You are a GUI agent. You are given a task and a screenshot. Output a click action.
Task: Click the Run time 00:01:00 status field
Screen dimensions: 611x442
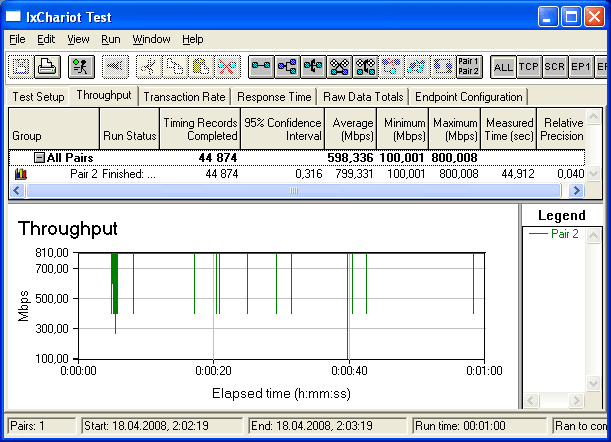[x=480, y=426]
